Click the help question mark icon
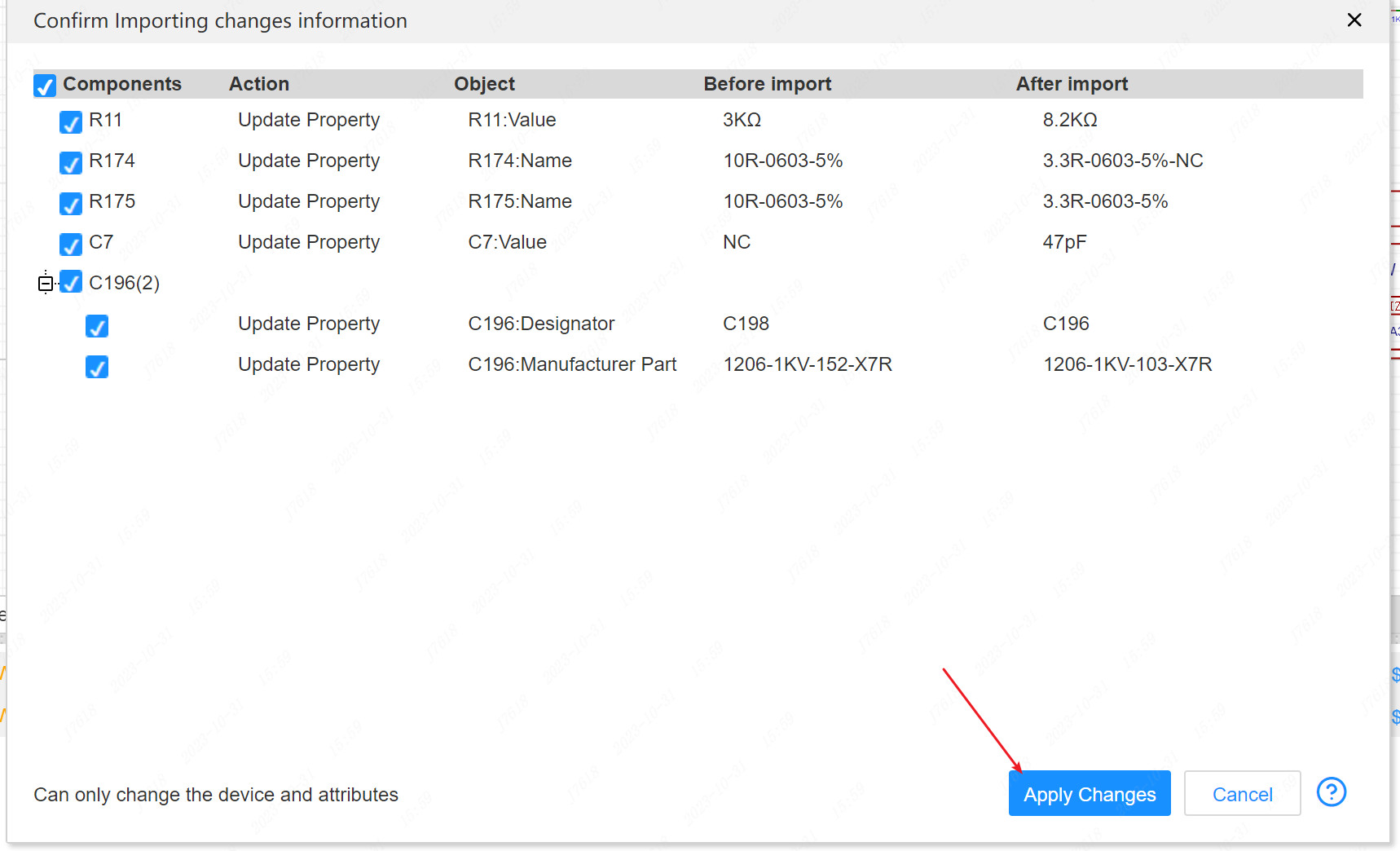Image resolution: width=1400 pixels, height=851 pixels. point(1331,792)
